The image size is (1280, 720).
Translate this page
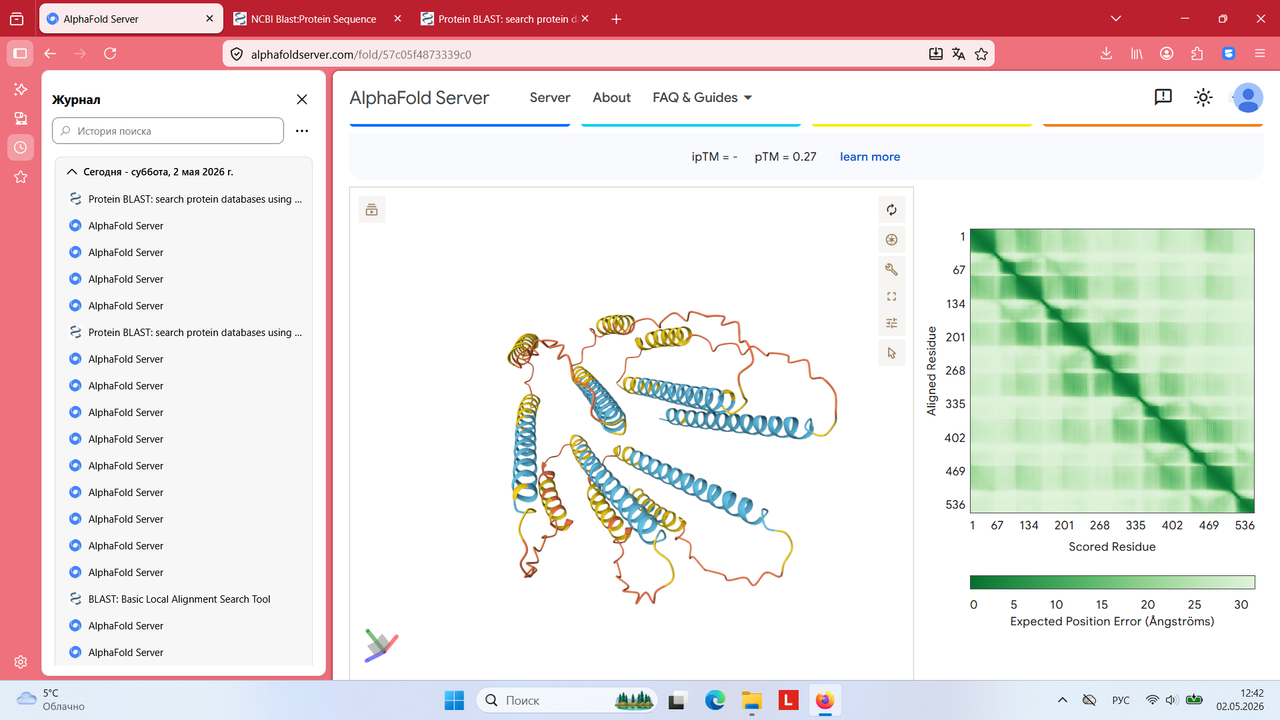(959, 54)
